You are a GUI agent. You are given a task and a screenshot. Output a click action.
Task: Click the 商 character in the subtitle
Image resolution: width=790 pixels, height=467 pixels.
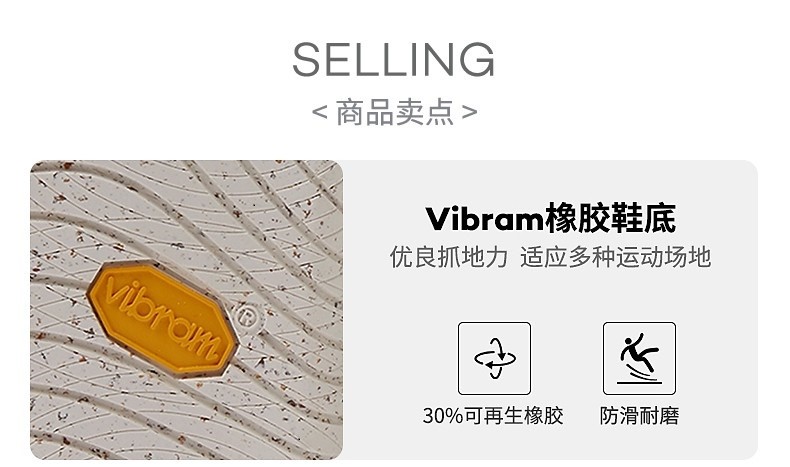pyautogui.click(x=350, y=112)
